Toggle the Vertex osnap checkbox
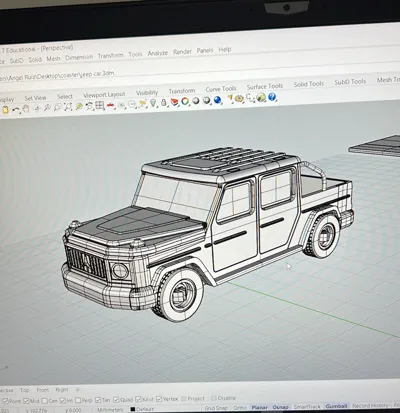This screenshot has width=400, height=413. point(159,399)
